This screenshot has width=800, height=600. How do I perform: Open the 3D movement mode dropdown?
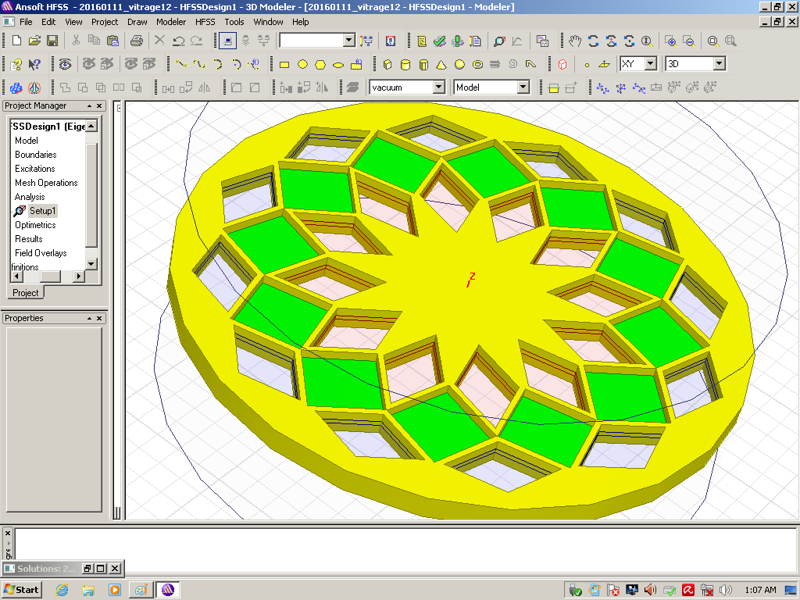pyautogui.click(x=719, y=64)
